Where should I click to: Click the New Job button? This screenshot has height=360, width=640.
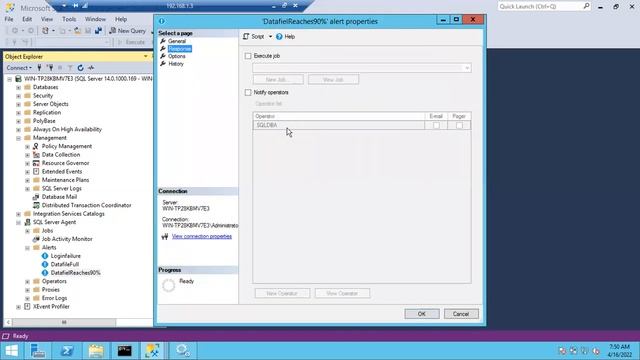pyautogui.click(x=278, y=80)
